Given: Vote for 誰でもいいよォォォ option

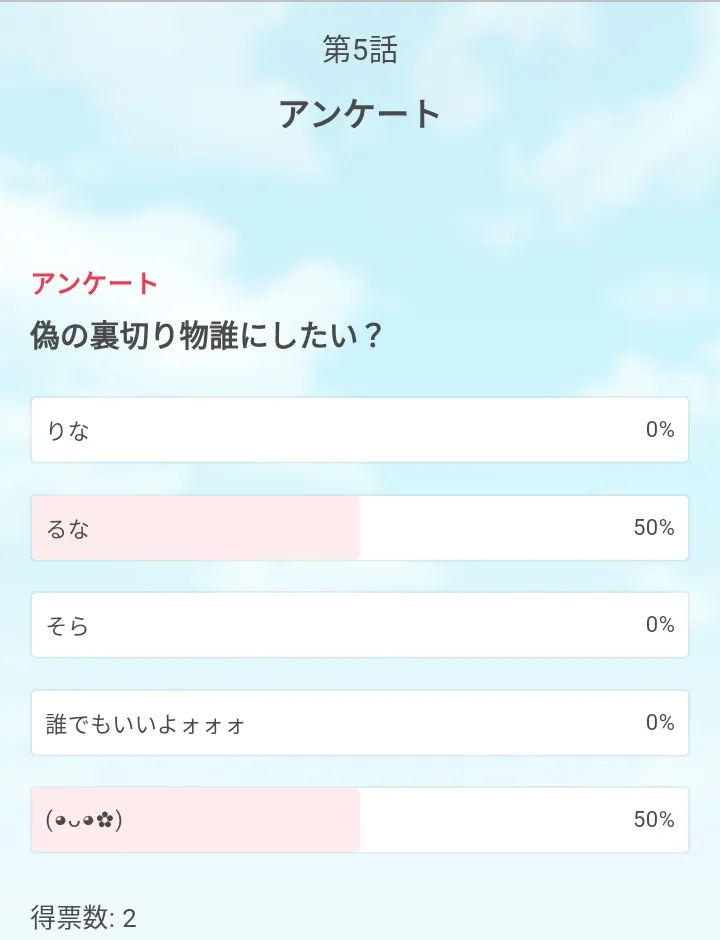Looking at the screenshot, I should (x=146, y=723).
